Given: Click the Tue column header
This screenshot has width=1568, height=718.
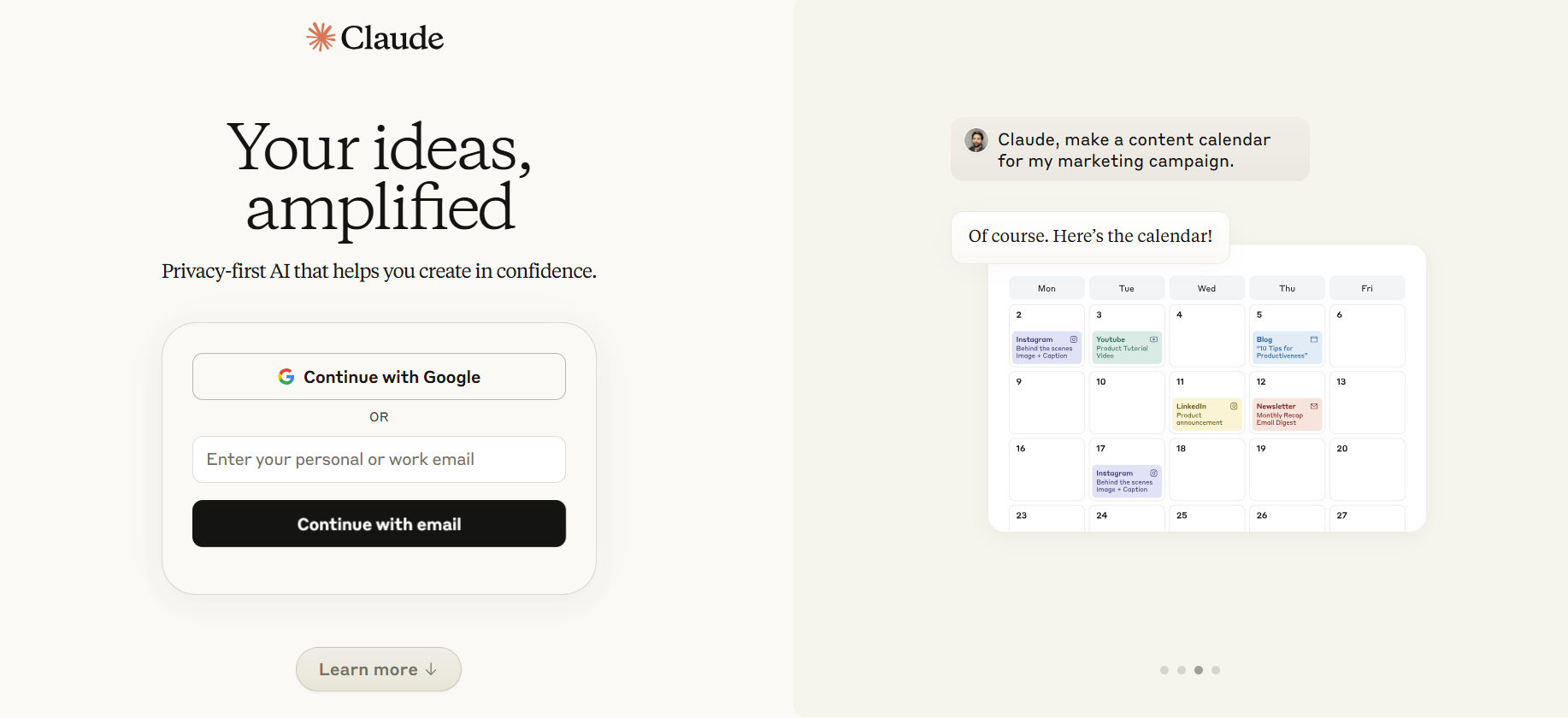Looking at the screenshot, I should point(1127,288).
